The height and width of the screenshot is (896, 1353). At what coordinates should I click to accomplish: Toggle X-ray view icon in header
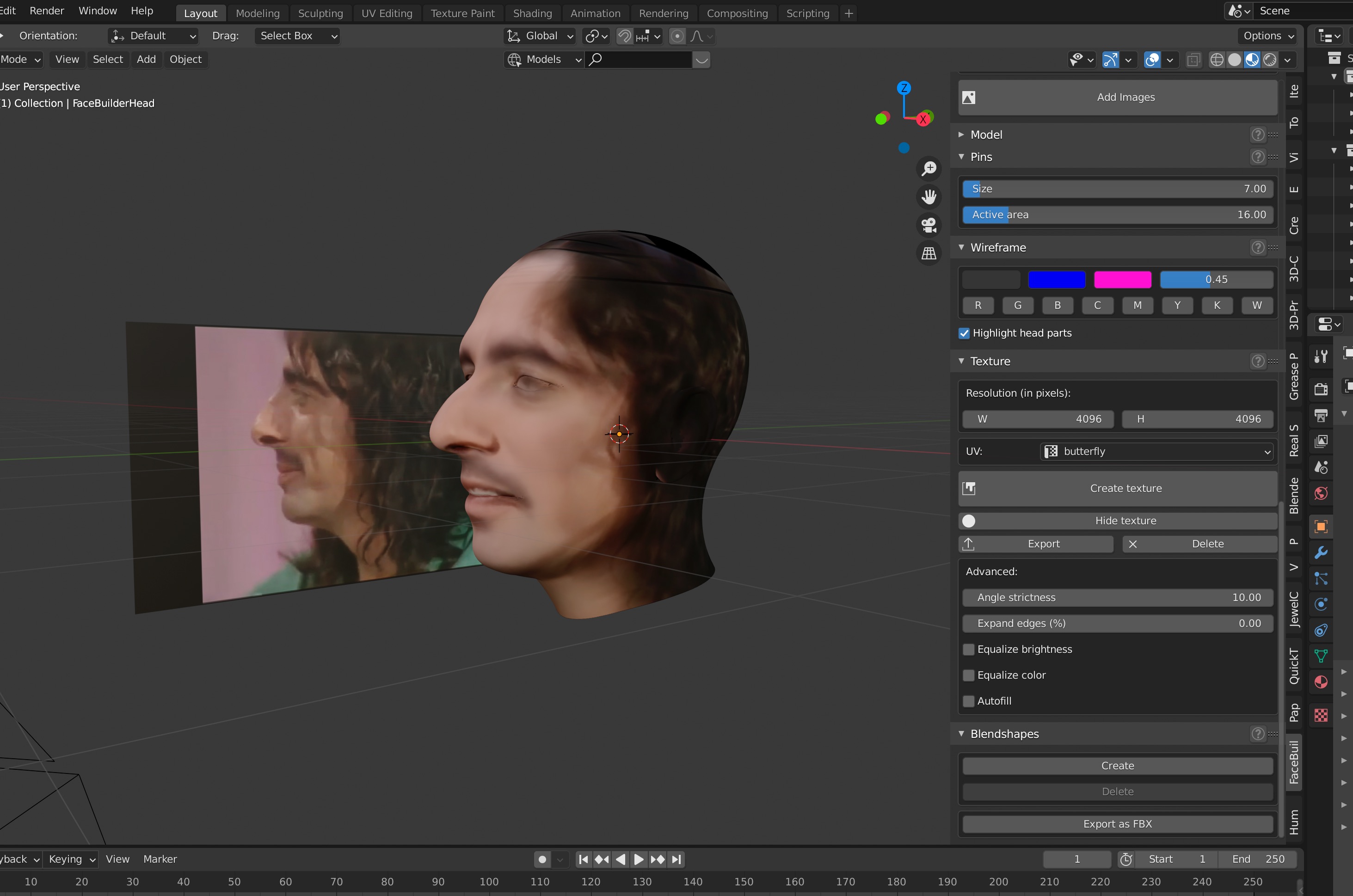(1193, 60)
